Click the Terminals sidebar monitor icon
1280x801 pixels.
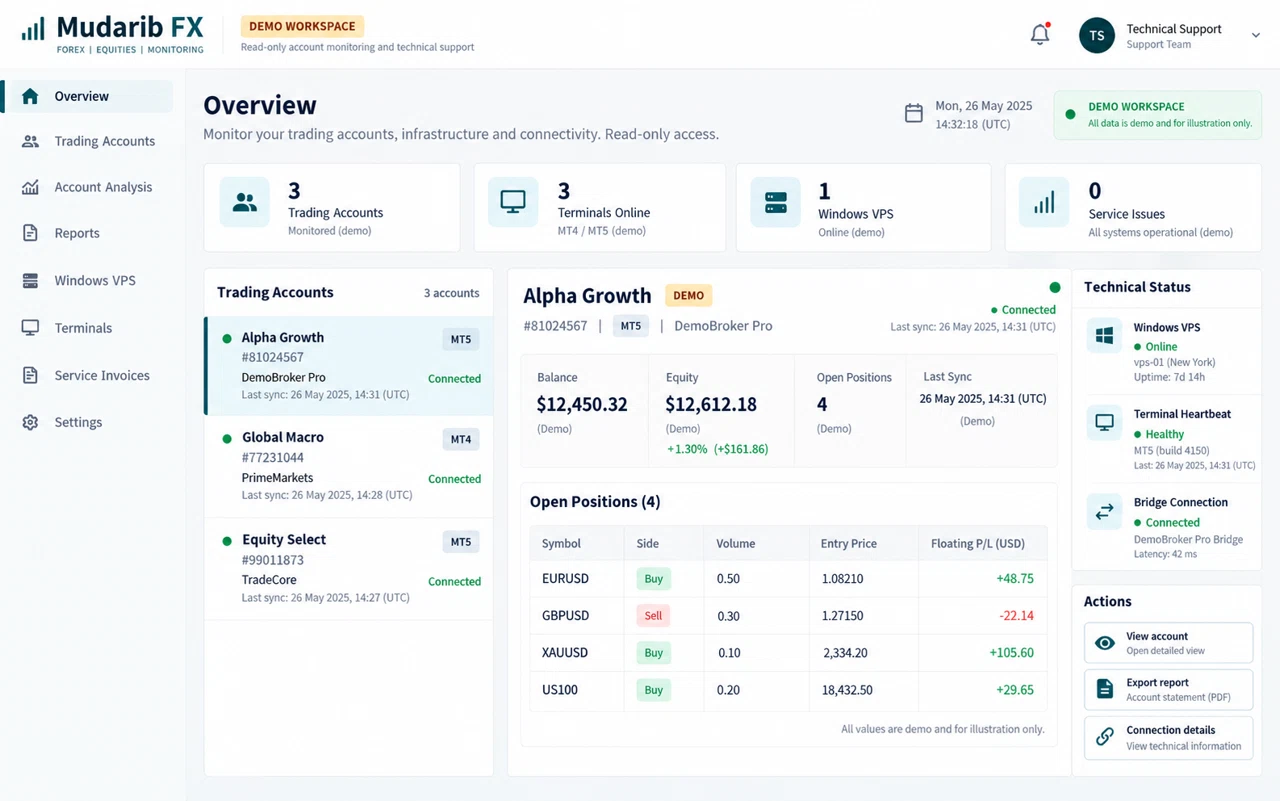pos(30,328)
